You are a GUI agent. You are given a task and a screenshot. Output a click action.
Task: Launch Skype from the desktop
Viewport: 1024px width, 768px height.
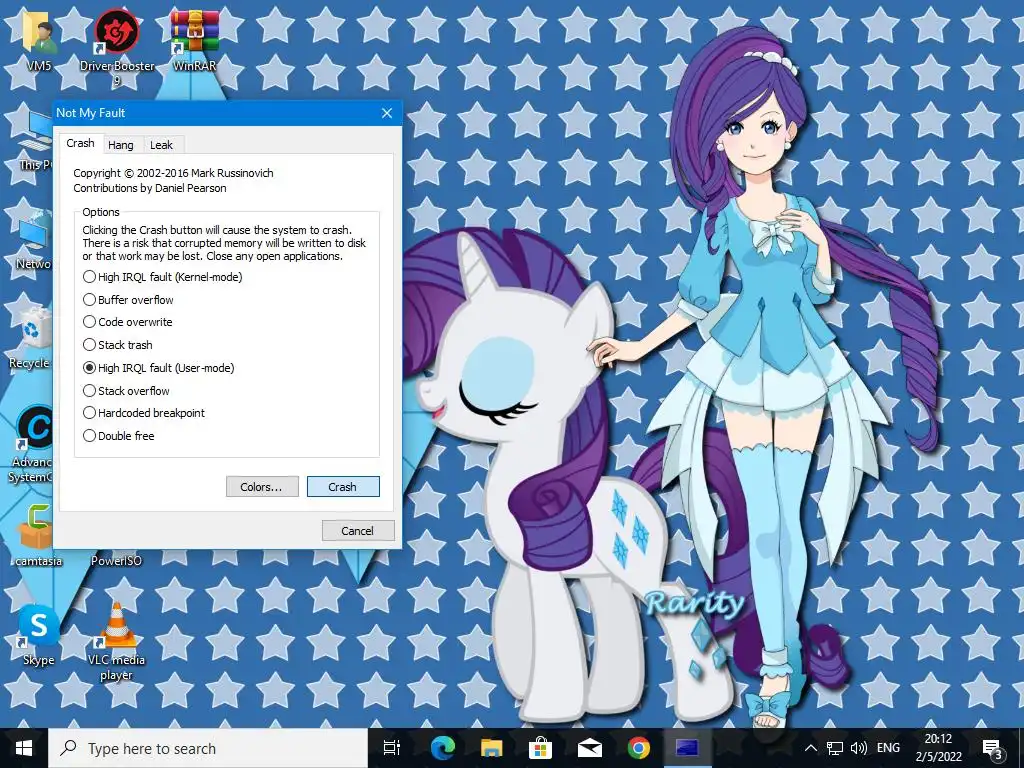point(39,635)
